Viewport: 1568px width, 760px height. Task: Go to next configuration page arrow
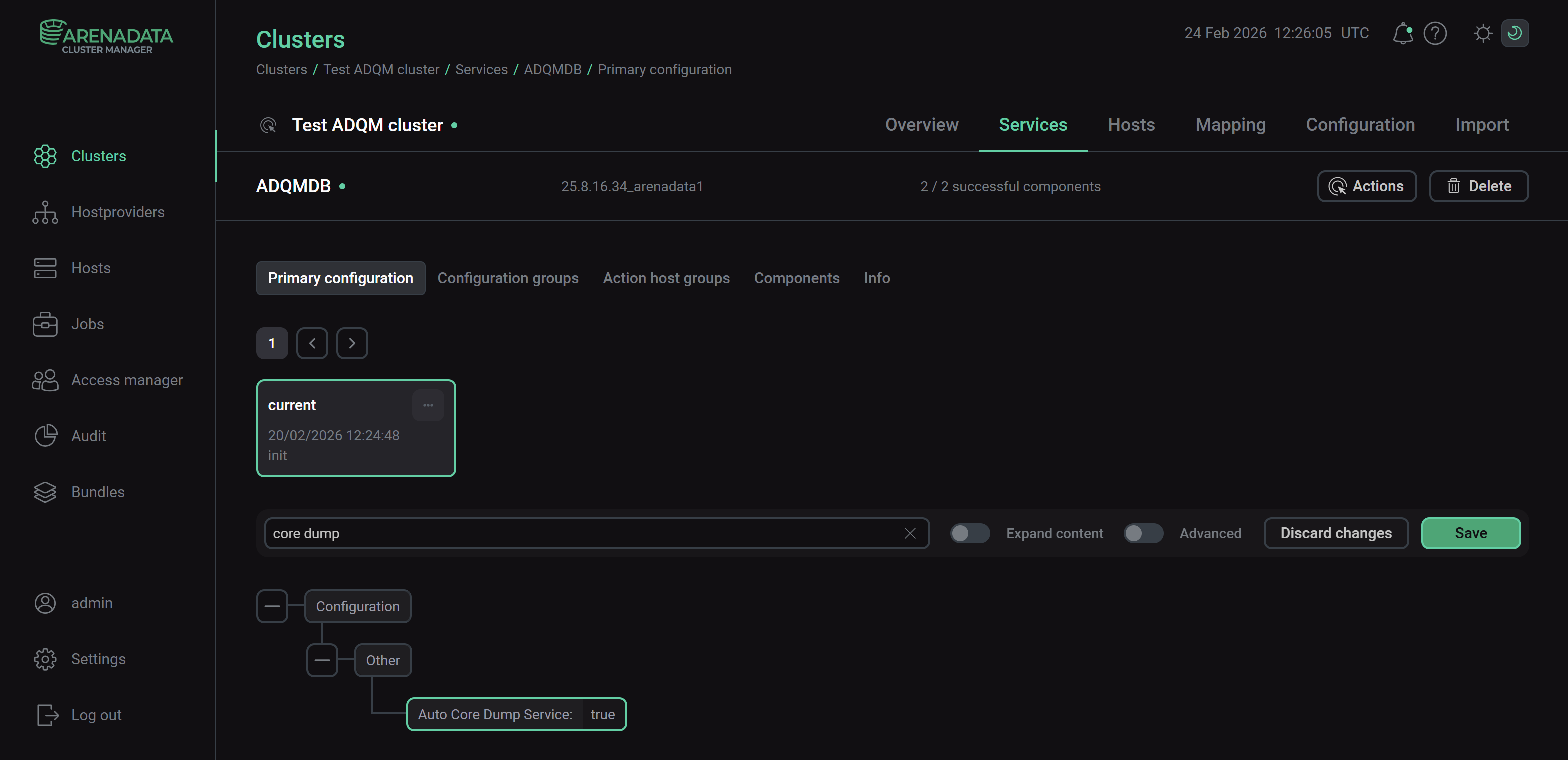[352, 343]
